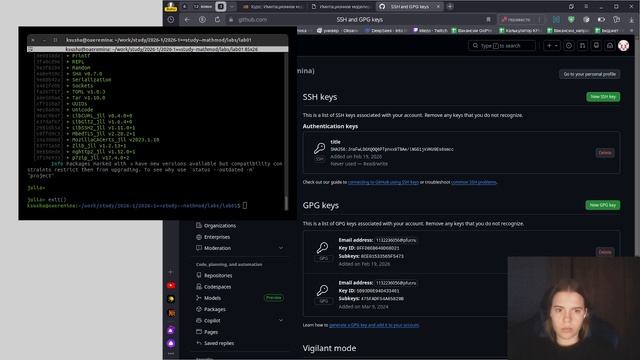640x360 pixels.
Task: Open GitHub pull requests icon in header
Action: click(582, 46)
